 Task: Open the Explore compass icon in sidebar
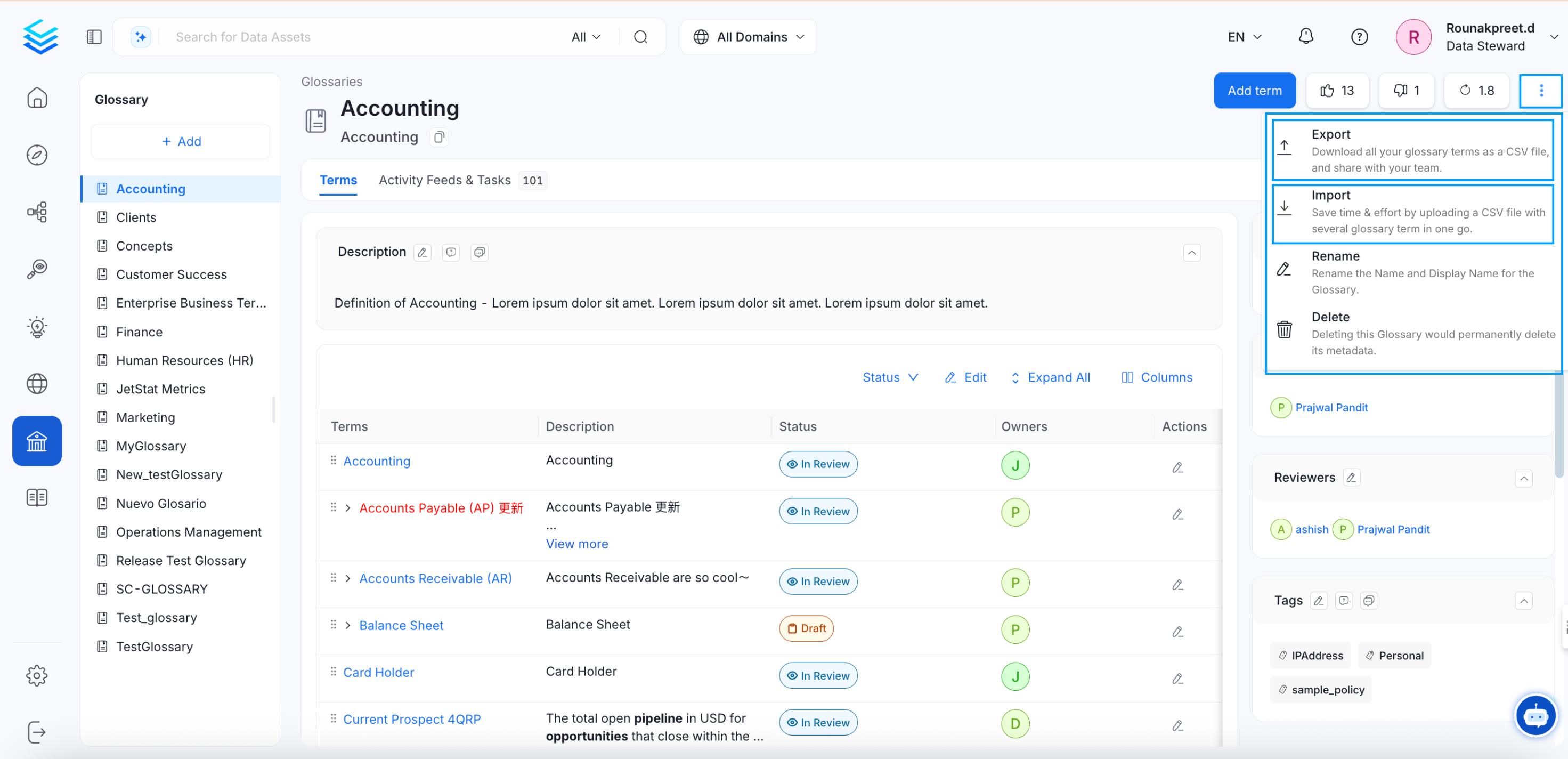pos(37,155)
